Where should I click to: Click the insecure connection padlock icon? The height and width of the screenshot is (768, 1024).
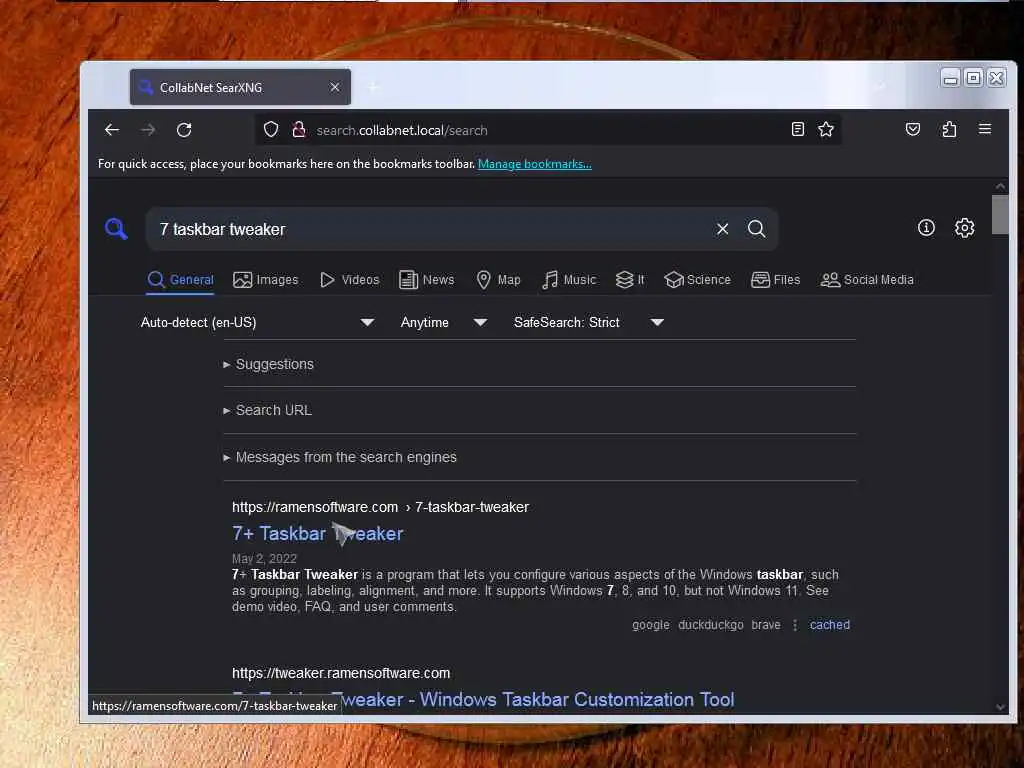click(x=299, y=130)
